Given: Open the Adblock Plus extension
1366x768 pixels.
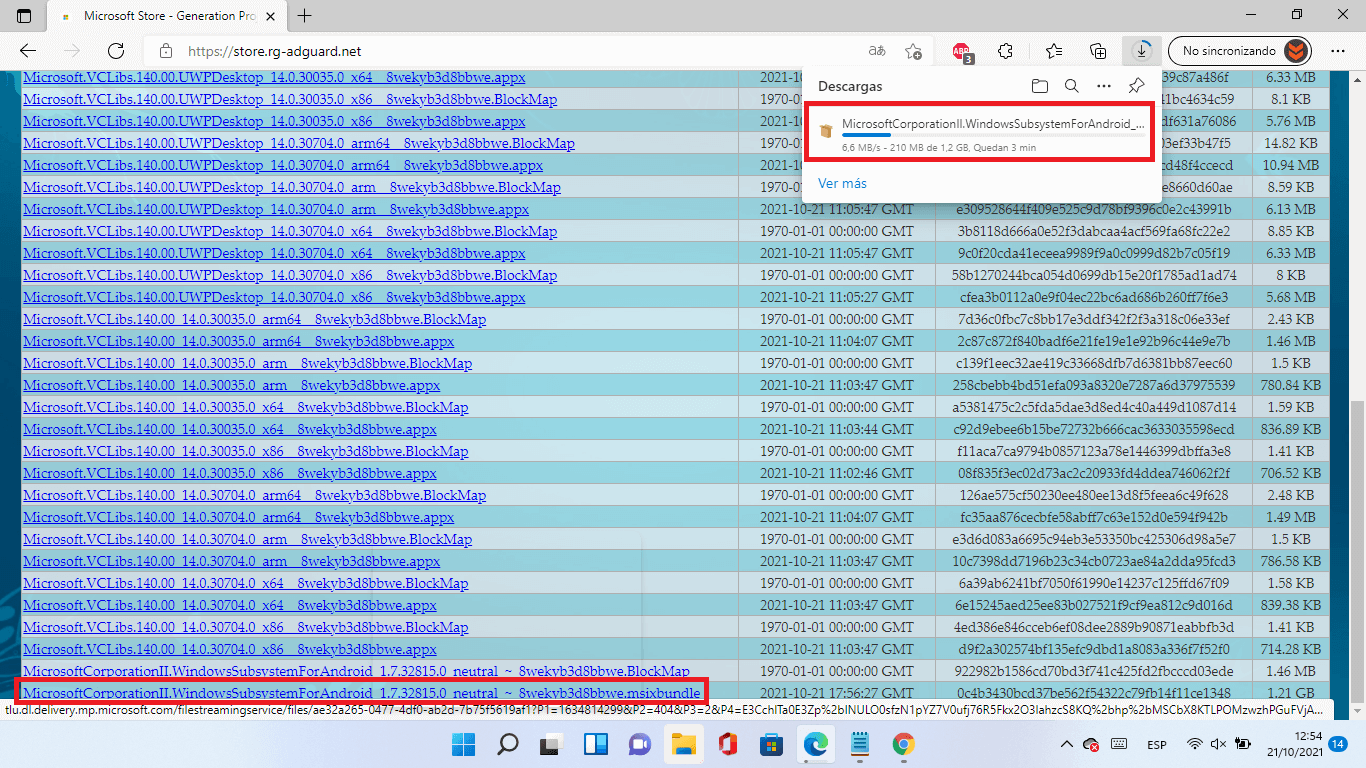Looking at the screenshot, I should [x=961, y=51].
